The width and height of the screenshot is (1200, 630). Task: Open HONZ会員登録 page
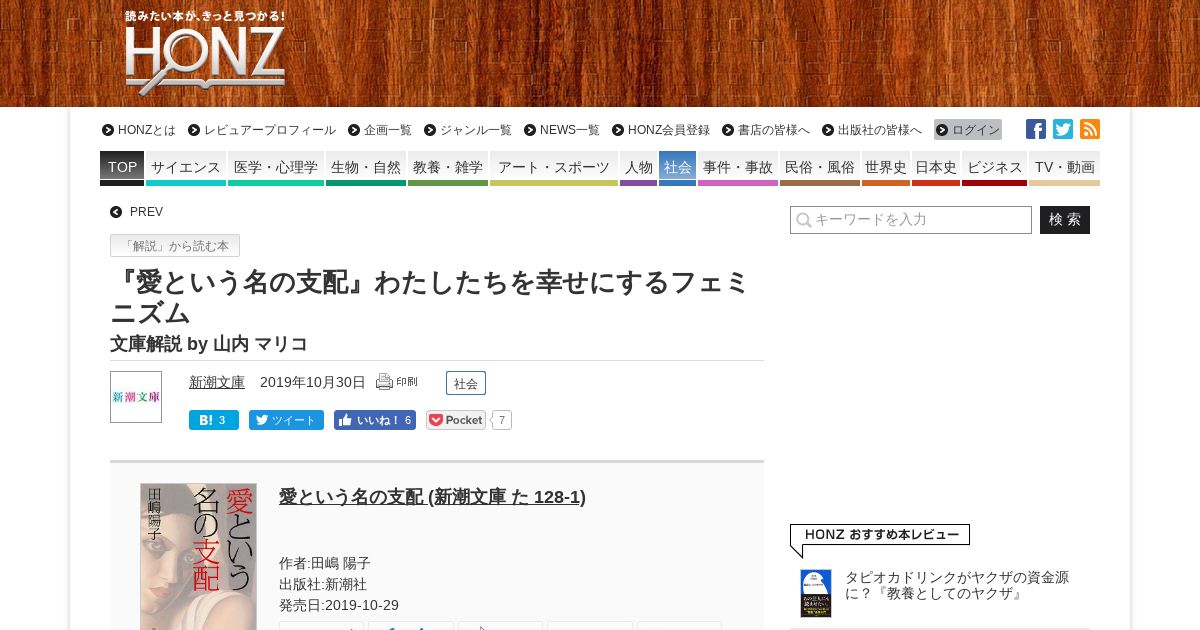point(661,130)
